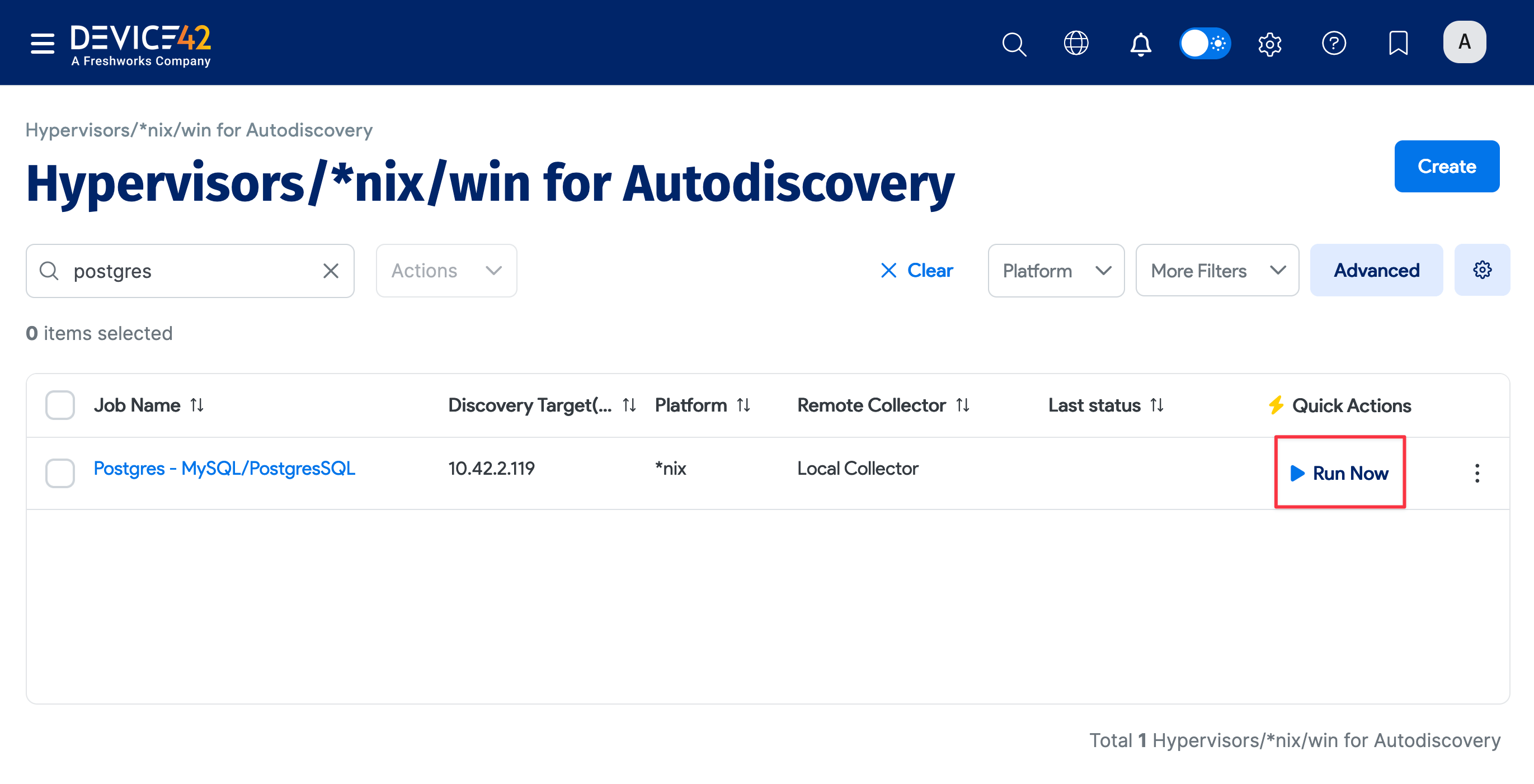Toggle the theme switch in the header
Viewport: 1534px width, 784px height.
(1204, 44)
